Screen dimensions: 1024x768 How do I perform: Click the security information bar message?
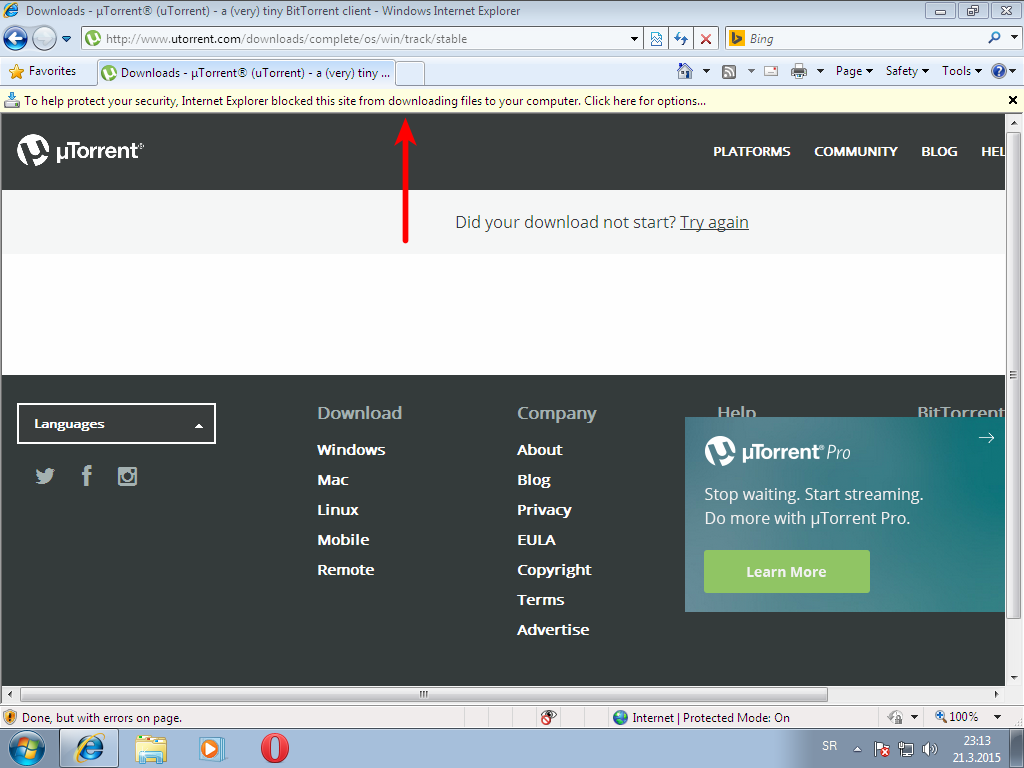point(365,101)
